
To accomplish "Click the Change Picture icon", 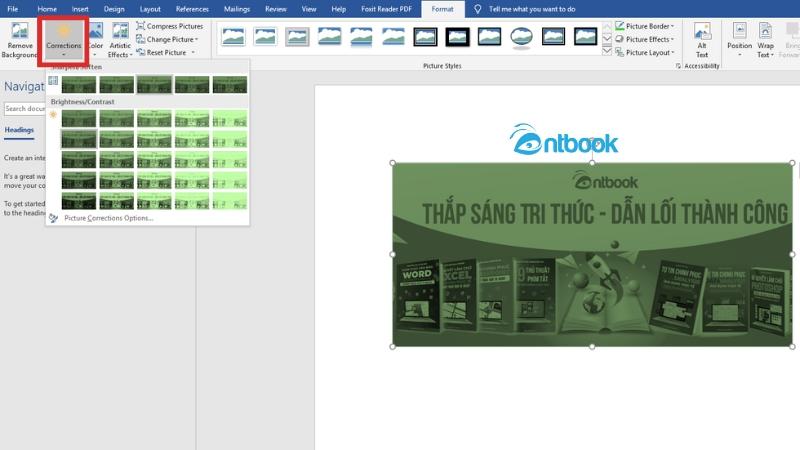I will coord(140,39).
